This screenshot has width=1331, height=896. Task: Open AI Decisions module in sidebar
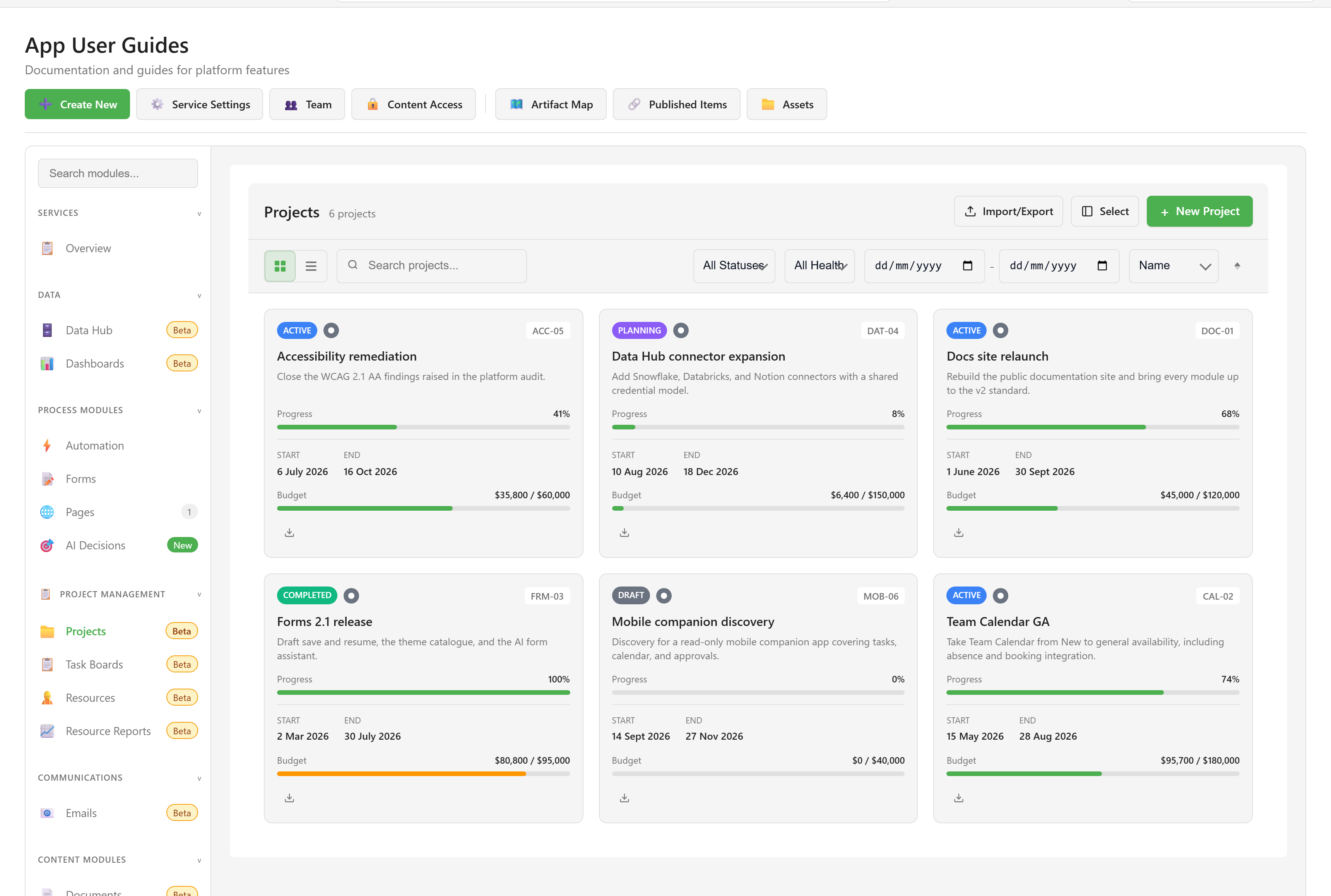pos(118,546)
